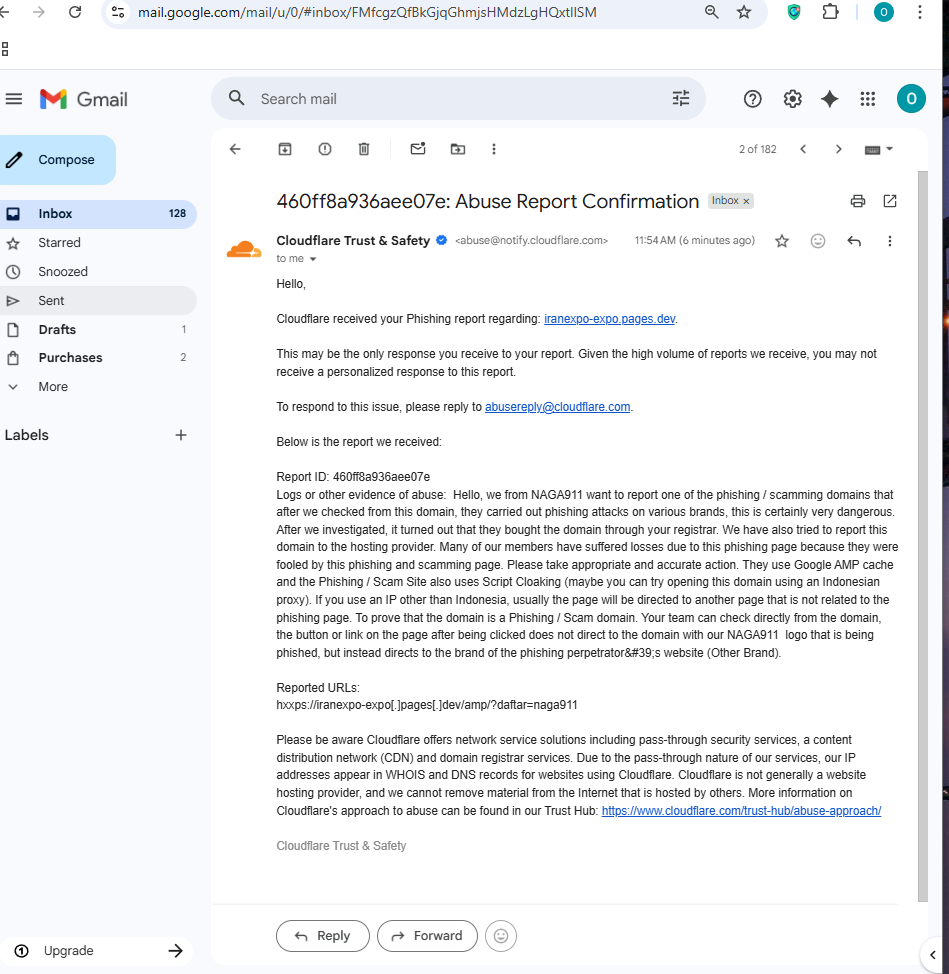Report this email as spam
Viewport: 949px width, 974px height.
click(324, 149)
